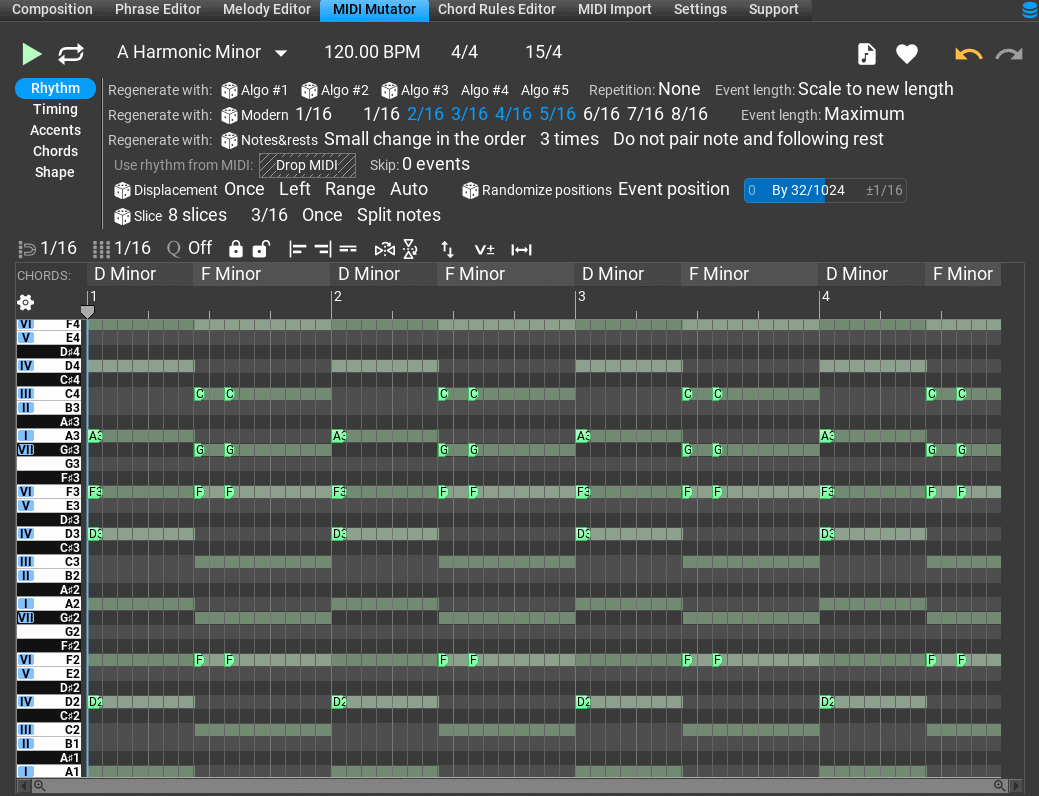Start playback with the green play button

coord(31,54)
